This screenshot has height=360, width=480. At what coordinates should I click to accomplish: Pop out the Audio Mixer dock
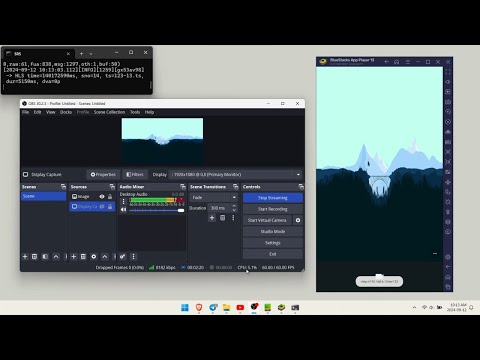[183, 187]
